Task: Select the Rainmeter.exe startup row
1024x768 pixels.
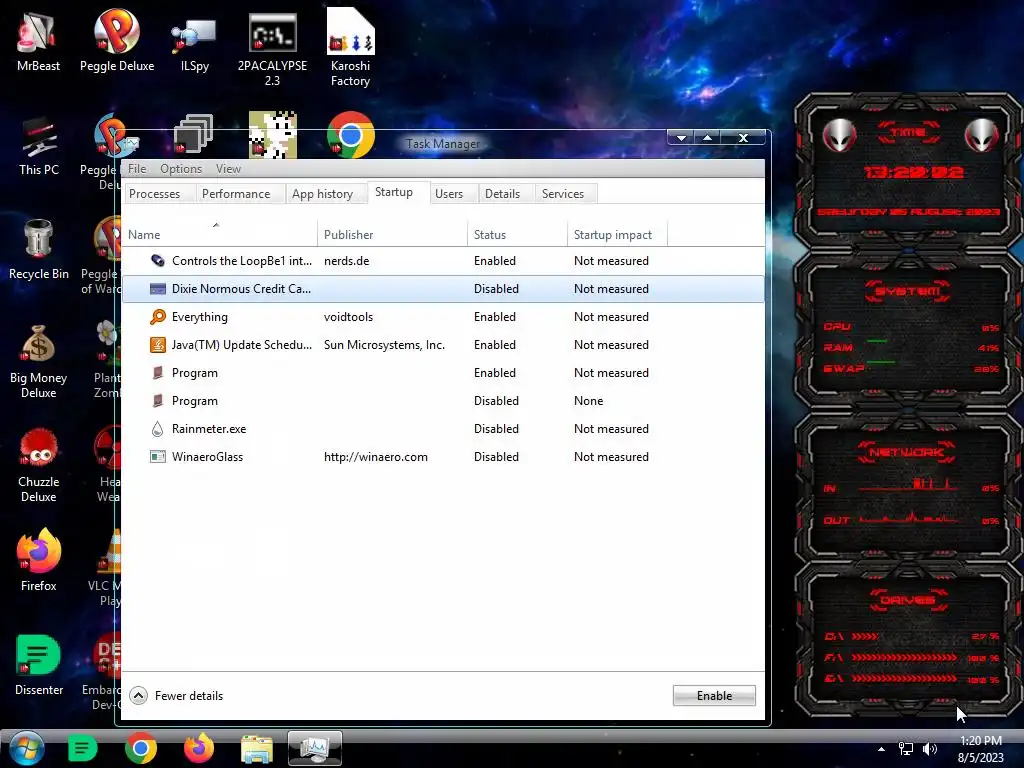Action: (x=443, y=429)
